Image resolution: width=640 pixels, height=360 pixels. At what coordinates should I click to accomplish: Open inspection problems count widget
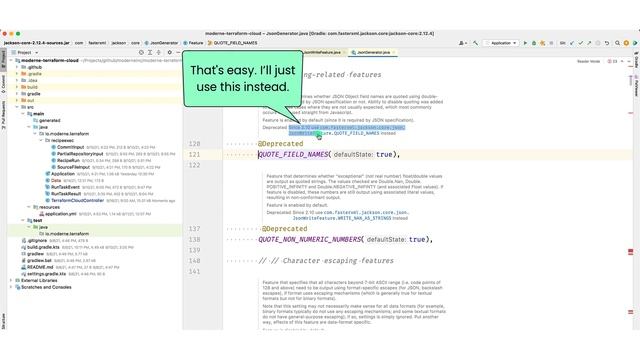[612, 61]
